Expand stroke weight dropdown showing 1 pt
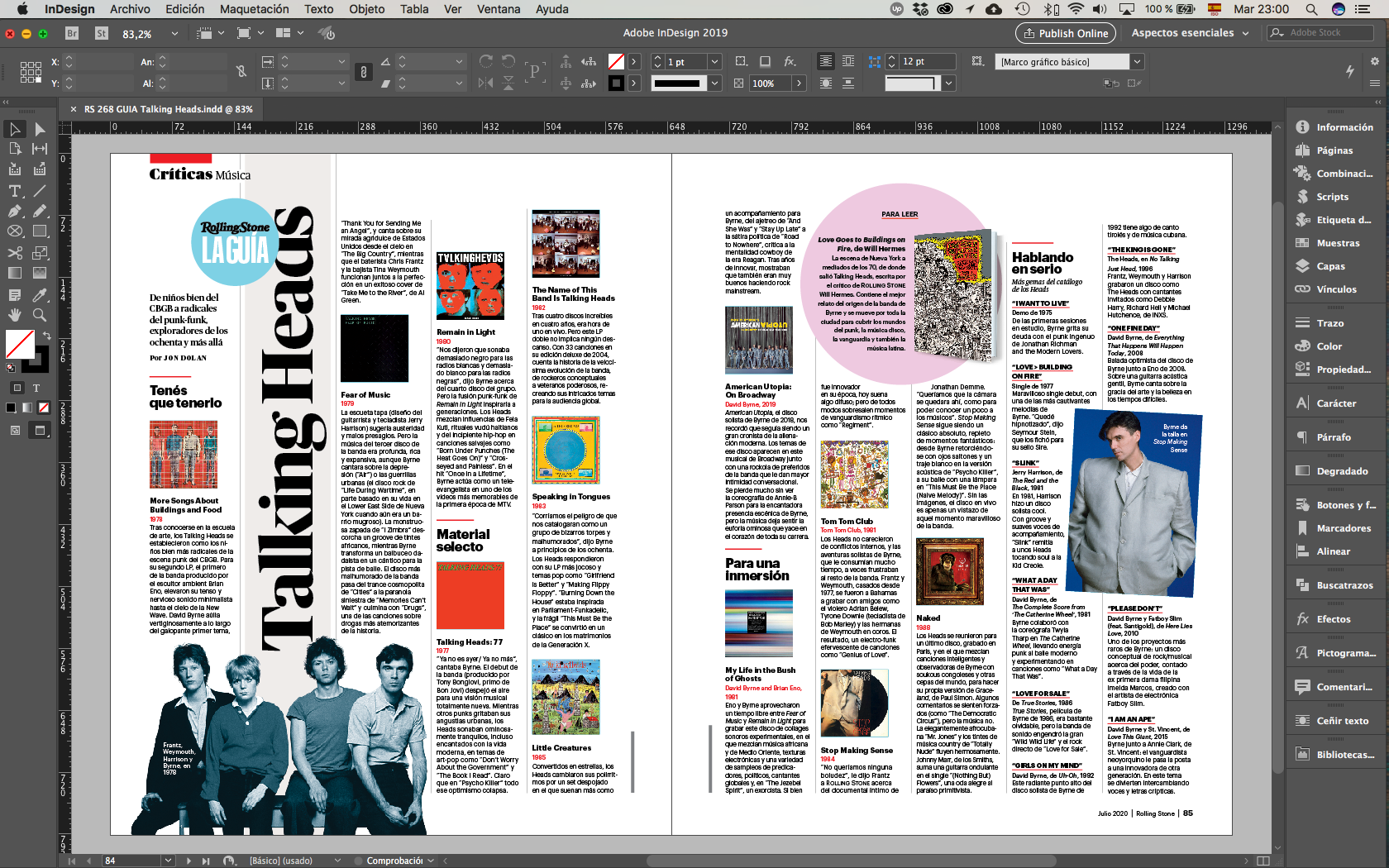 [x=715, y=62]
